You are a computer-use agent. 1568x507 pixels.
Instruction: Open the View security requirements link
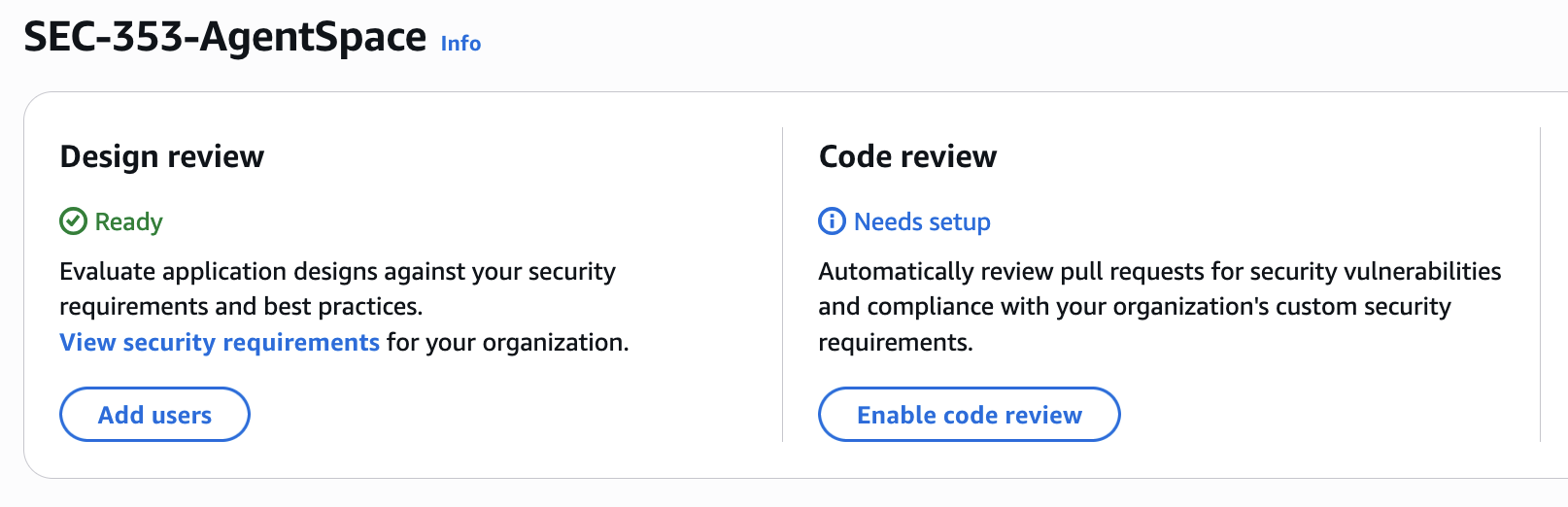pos(220,342)
